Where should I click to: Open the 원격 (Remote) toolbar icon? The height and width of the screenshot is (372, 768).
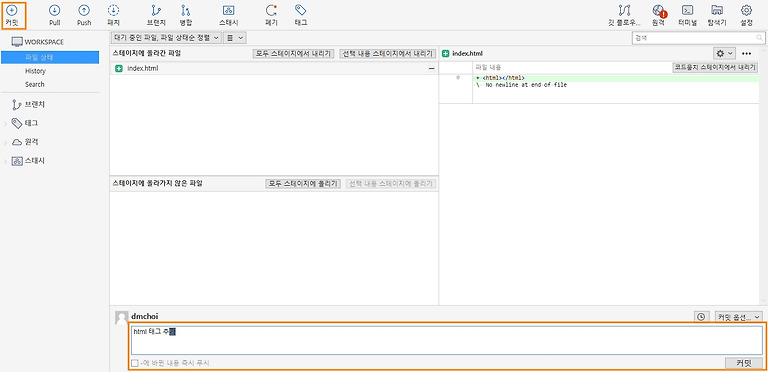[x=658, y=15]
